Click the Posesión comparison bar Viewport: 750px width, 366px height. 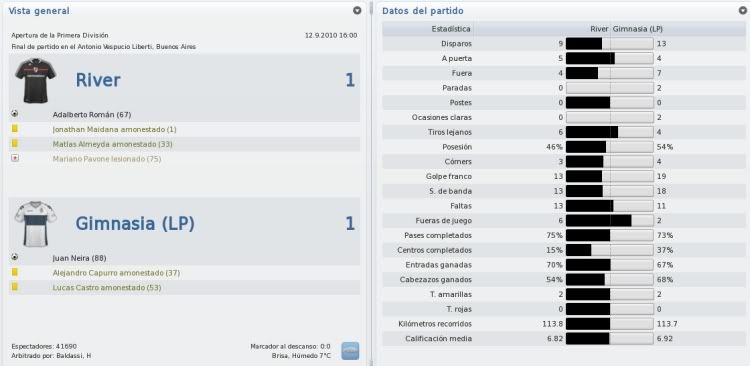(610, 147)
